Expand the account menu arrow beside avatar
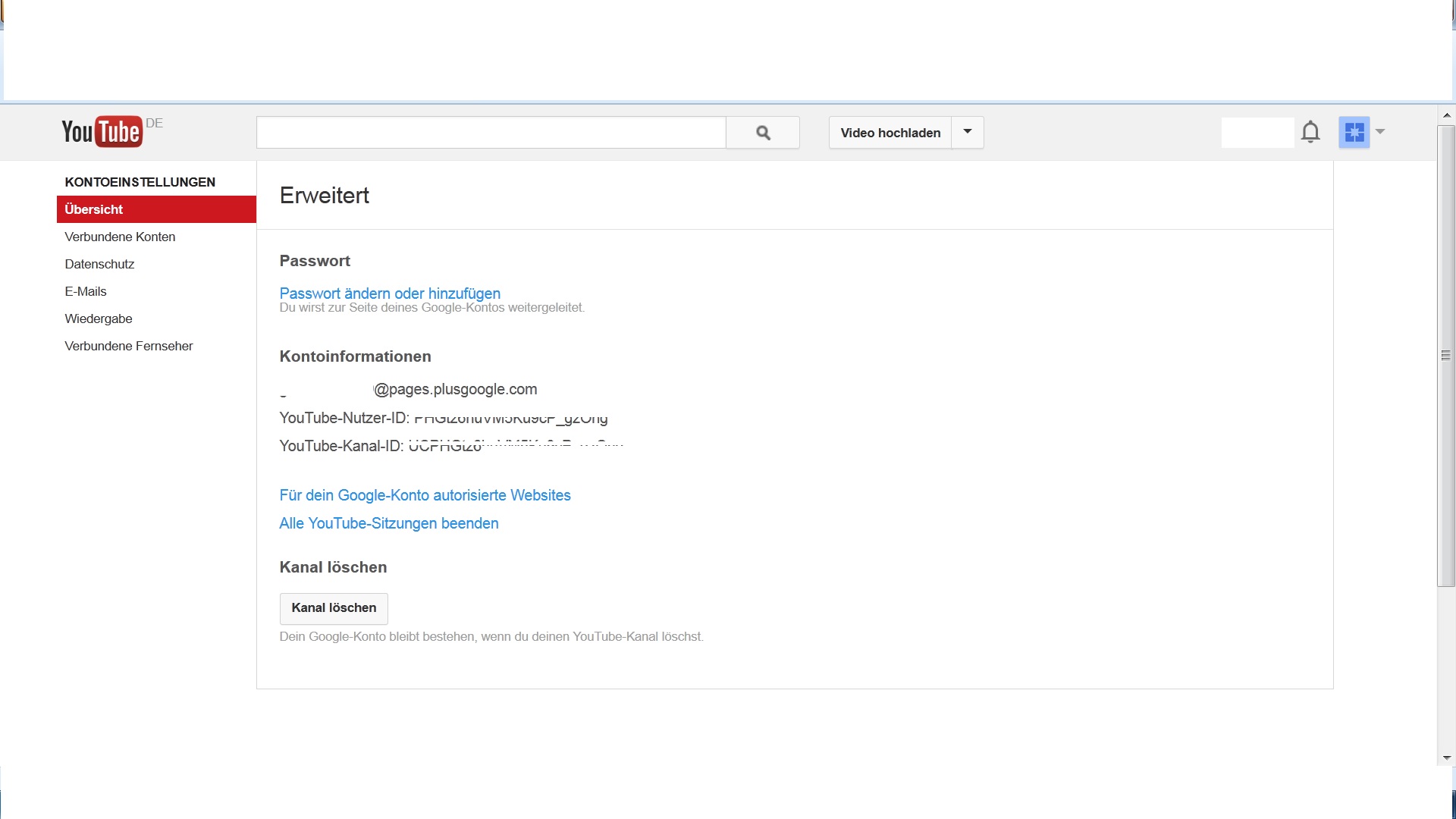 (x=1380, y=132)
